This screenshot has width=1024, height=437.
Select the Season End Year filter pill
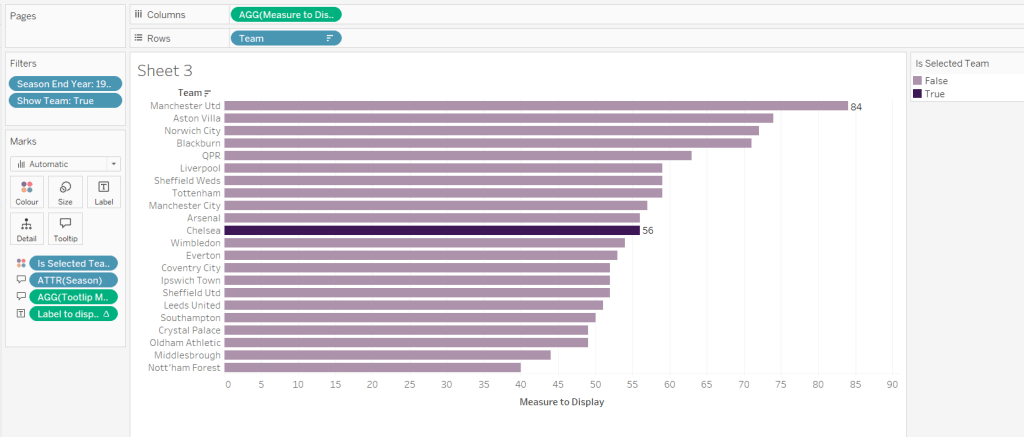click(65, 84)
